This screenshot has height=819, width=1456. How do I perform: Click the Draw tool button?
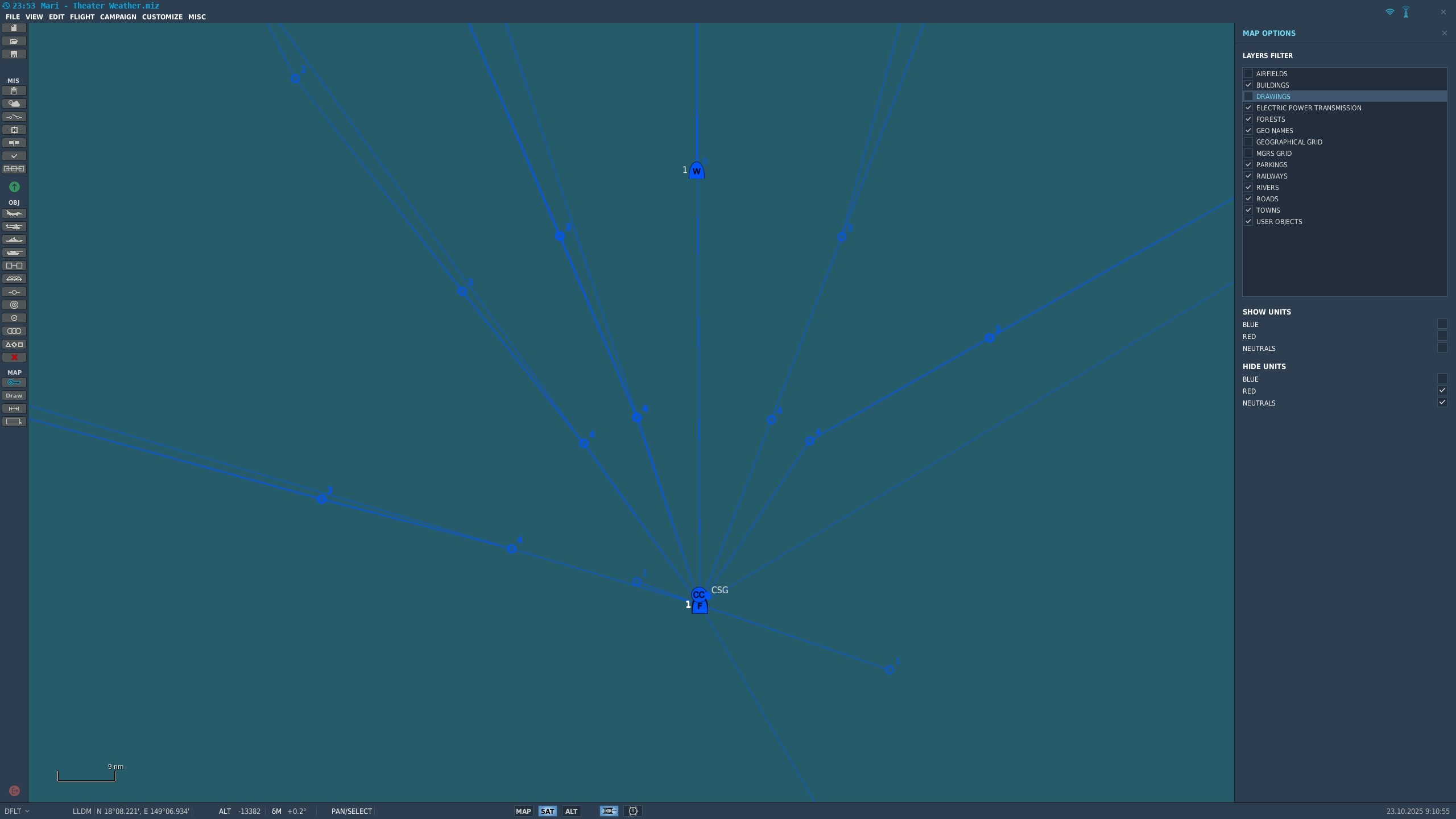pyautogui.click(x=14, y=395)
